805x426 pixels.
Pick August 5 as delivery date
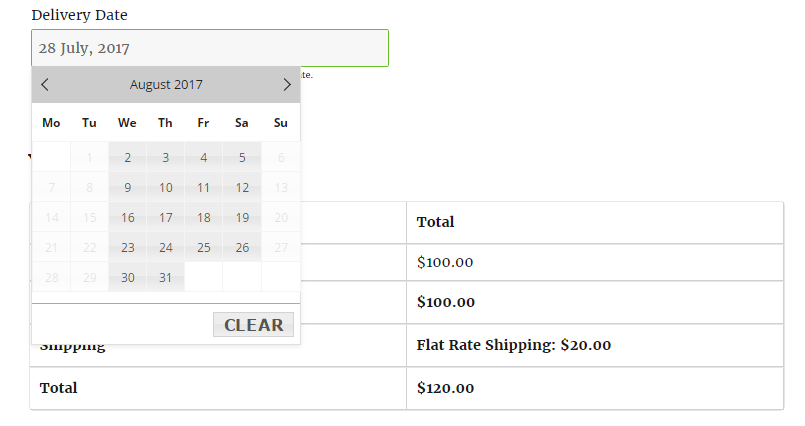click(x=242, y=157)
